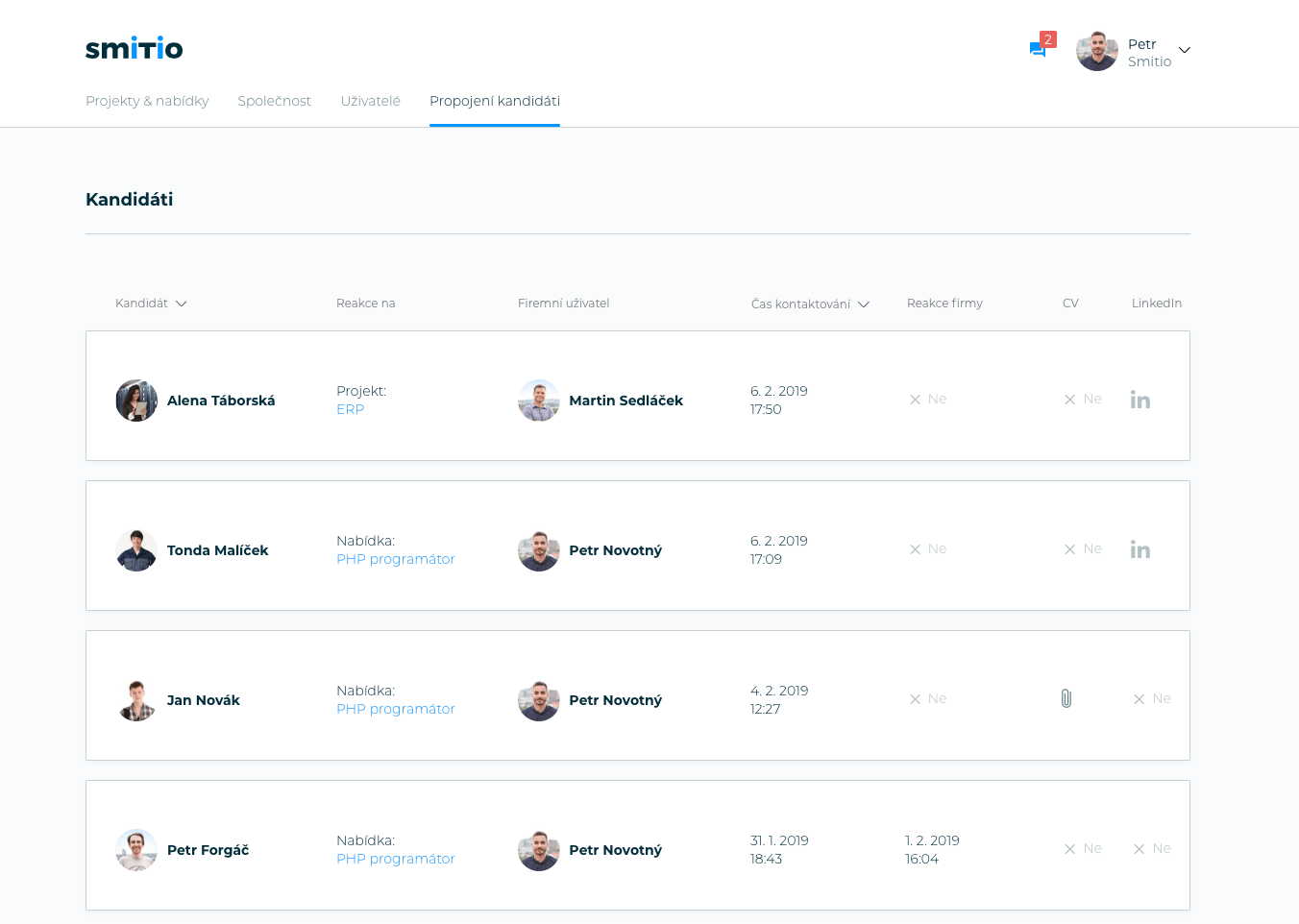Sort by Čas kontaktování column
This screenshot has height=924, width=1299.
point(809,304)
